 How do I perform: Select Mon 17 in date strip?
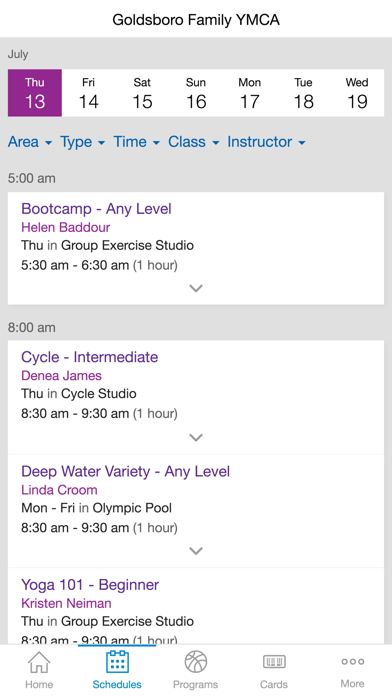point(249,93)
